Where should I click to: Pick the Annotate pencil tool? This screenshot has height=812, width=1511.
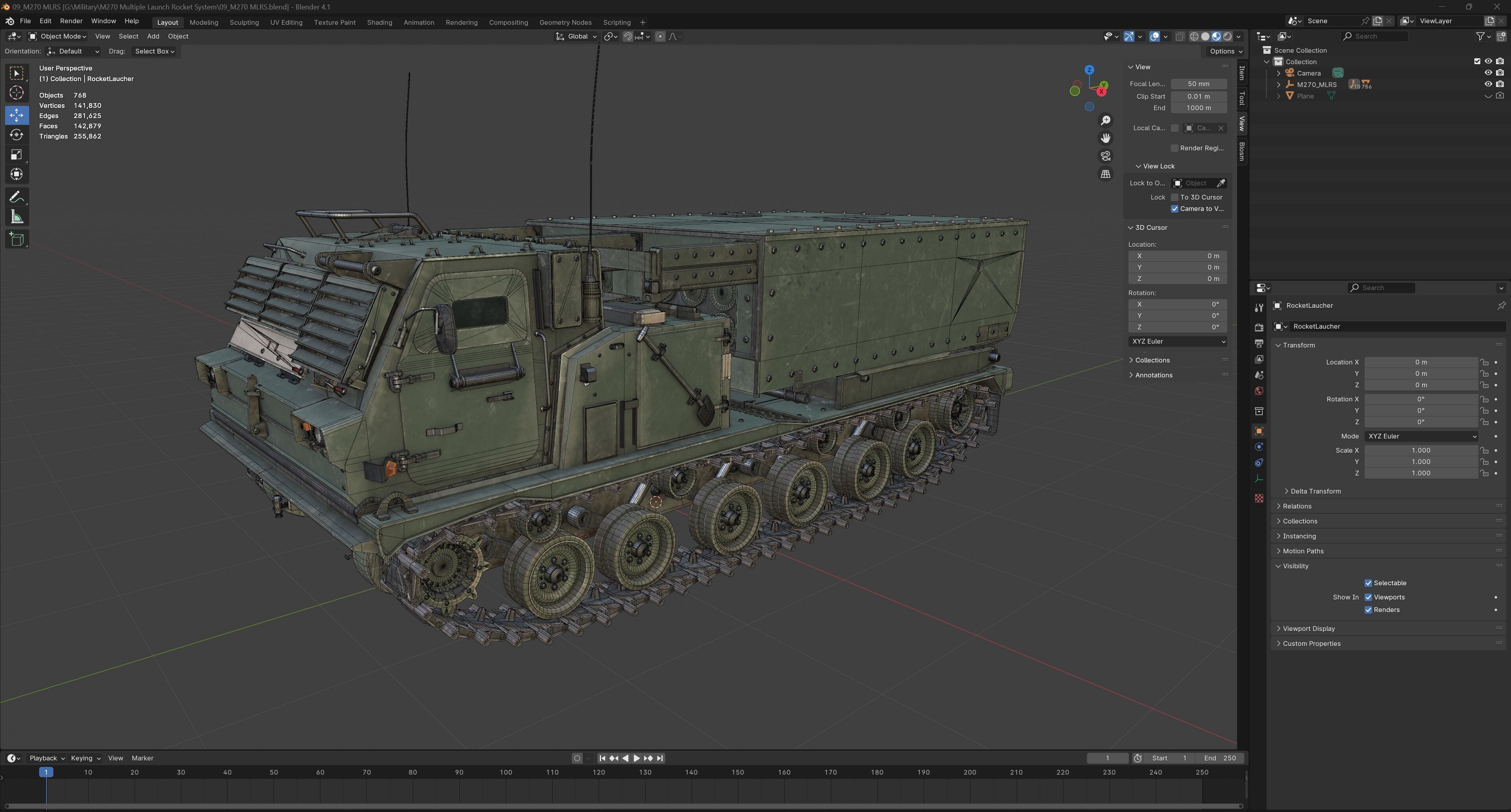coord(17,197)
